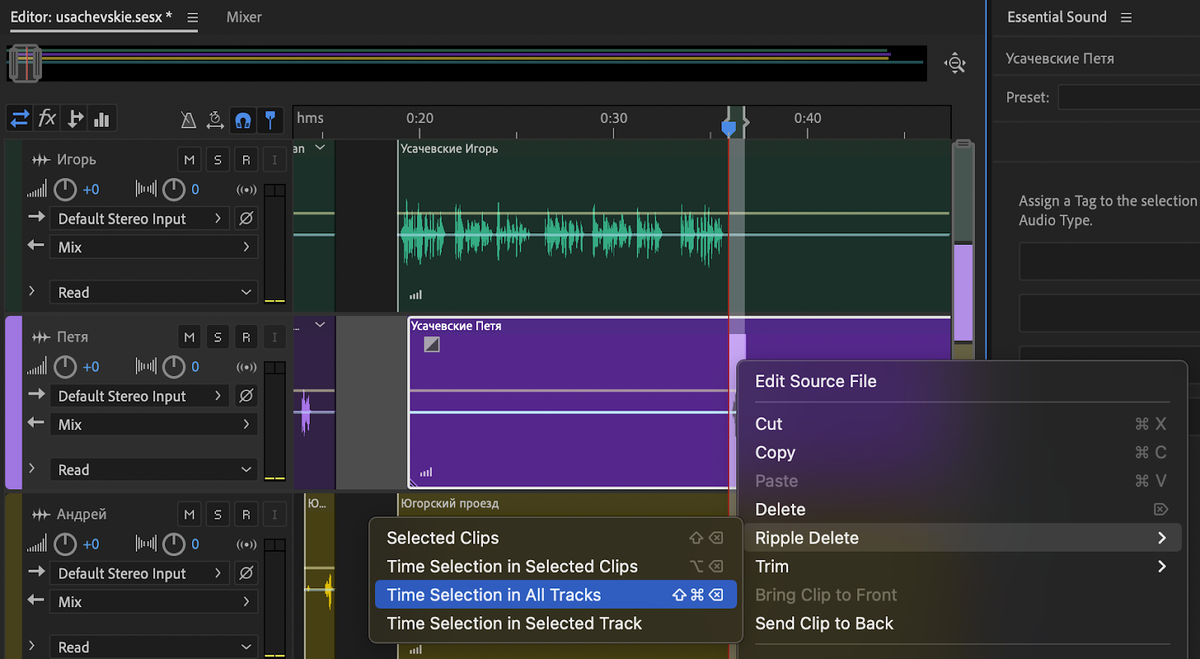Click the waveform icon beside Игорь
This screenshot has width=1200, height=659.
pos(41,160)
